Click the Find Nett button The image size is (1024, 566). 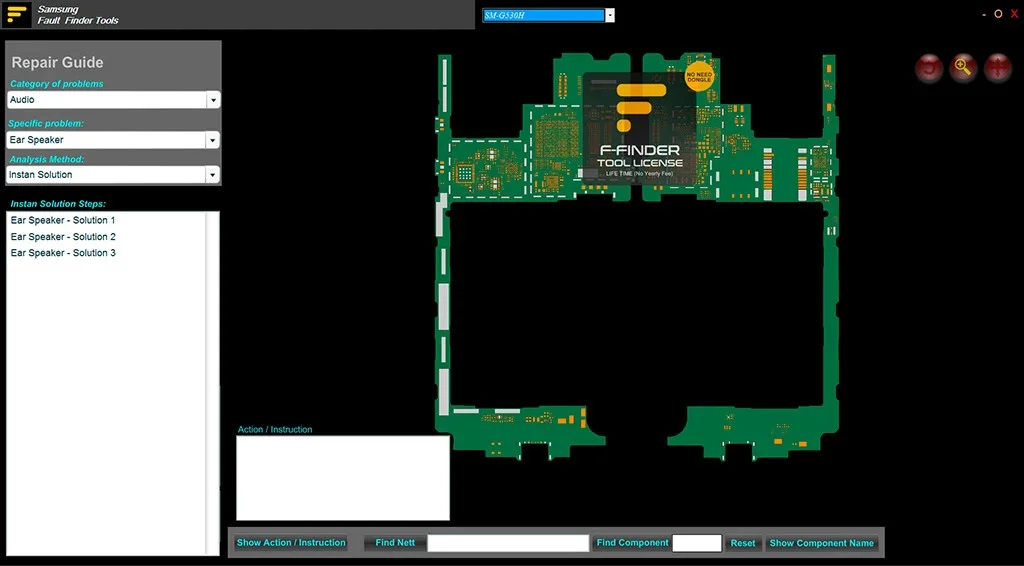point(395,542)
